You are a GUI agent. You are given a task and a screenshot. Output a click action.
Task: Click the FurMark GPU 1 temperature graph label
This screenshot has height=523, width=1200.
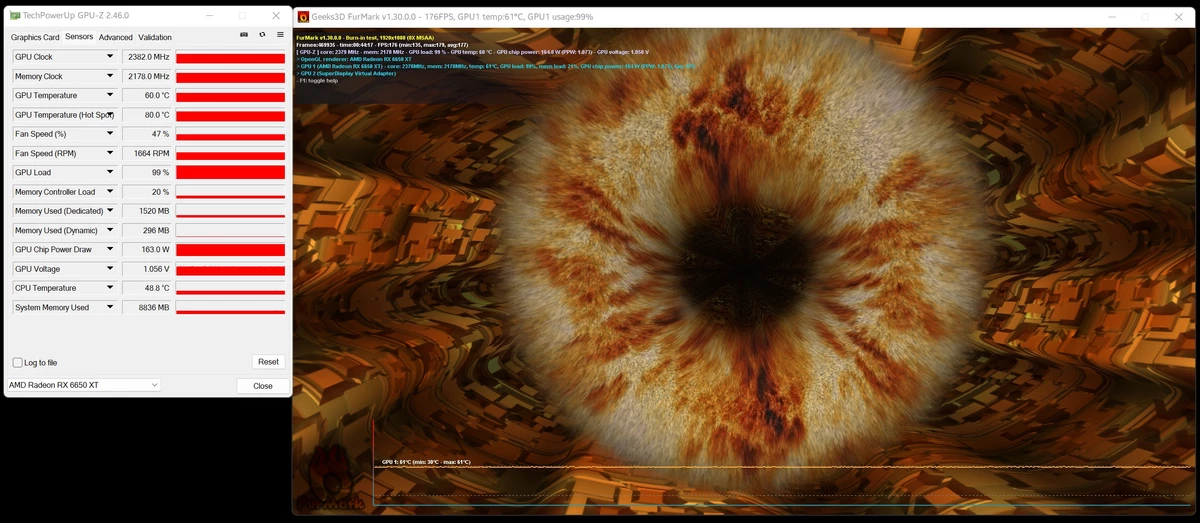pos(426,462)
